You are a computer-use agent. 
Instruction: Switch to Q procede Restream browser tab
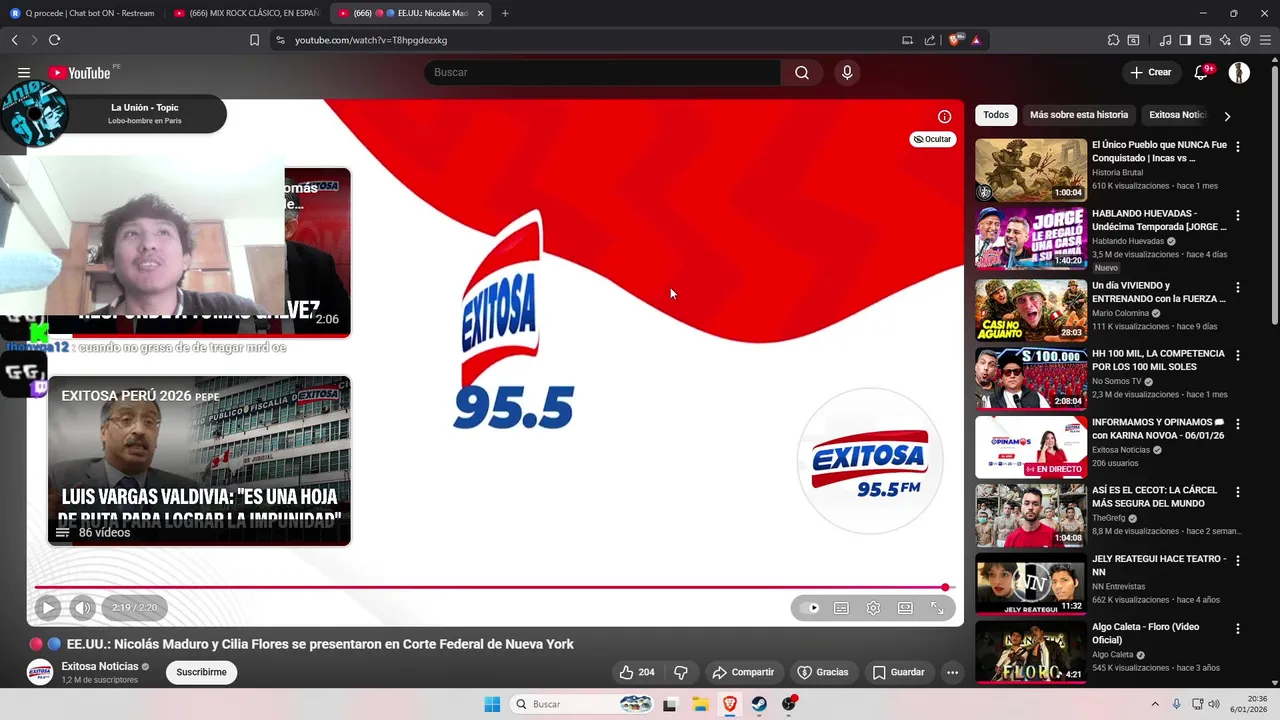(84, 13)
